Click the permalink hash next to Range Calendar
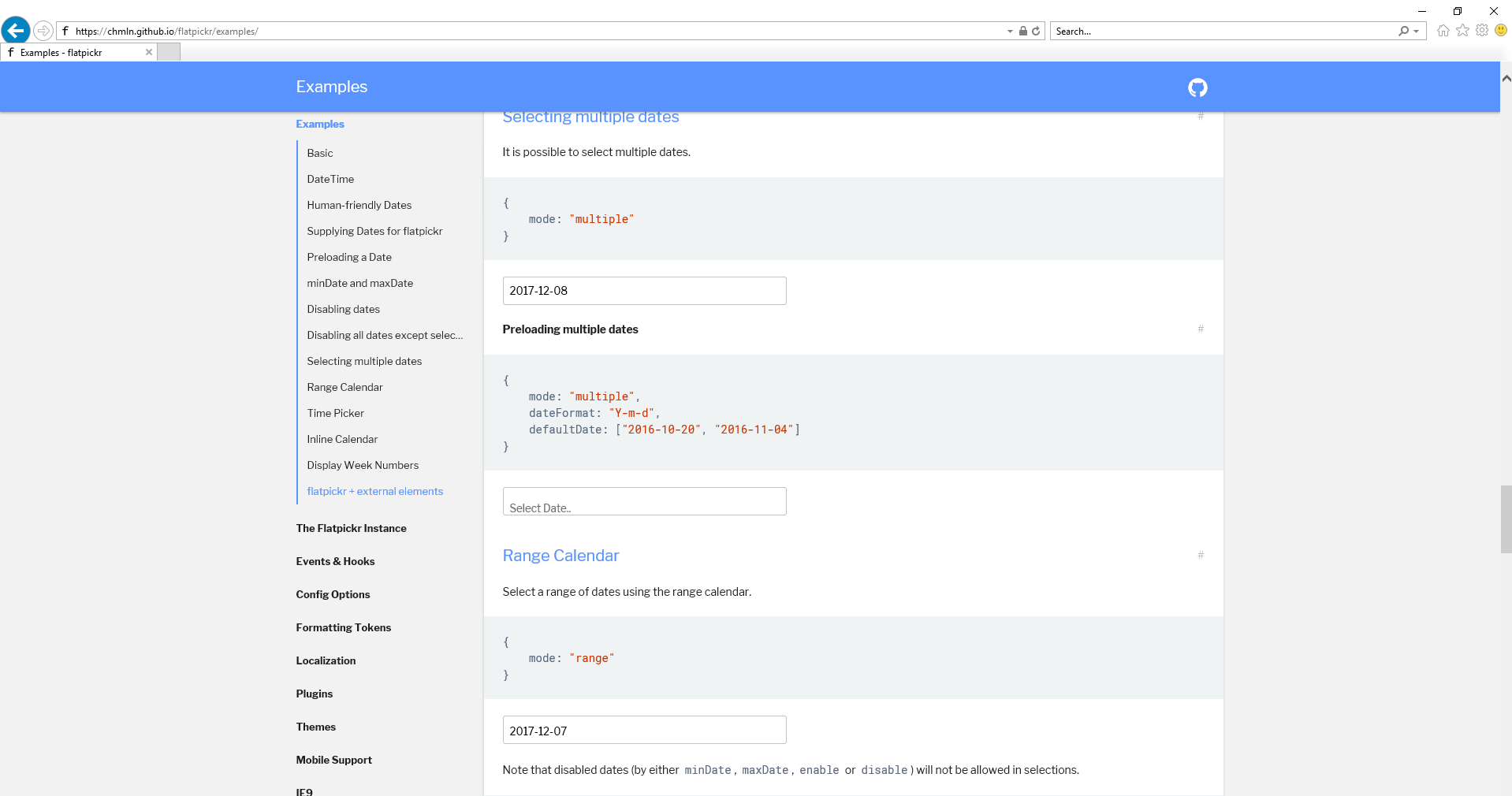The width and height of the screenshot is (1512, 796). pos(1199,555)
